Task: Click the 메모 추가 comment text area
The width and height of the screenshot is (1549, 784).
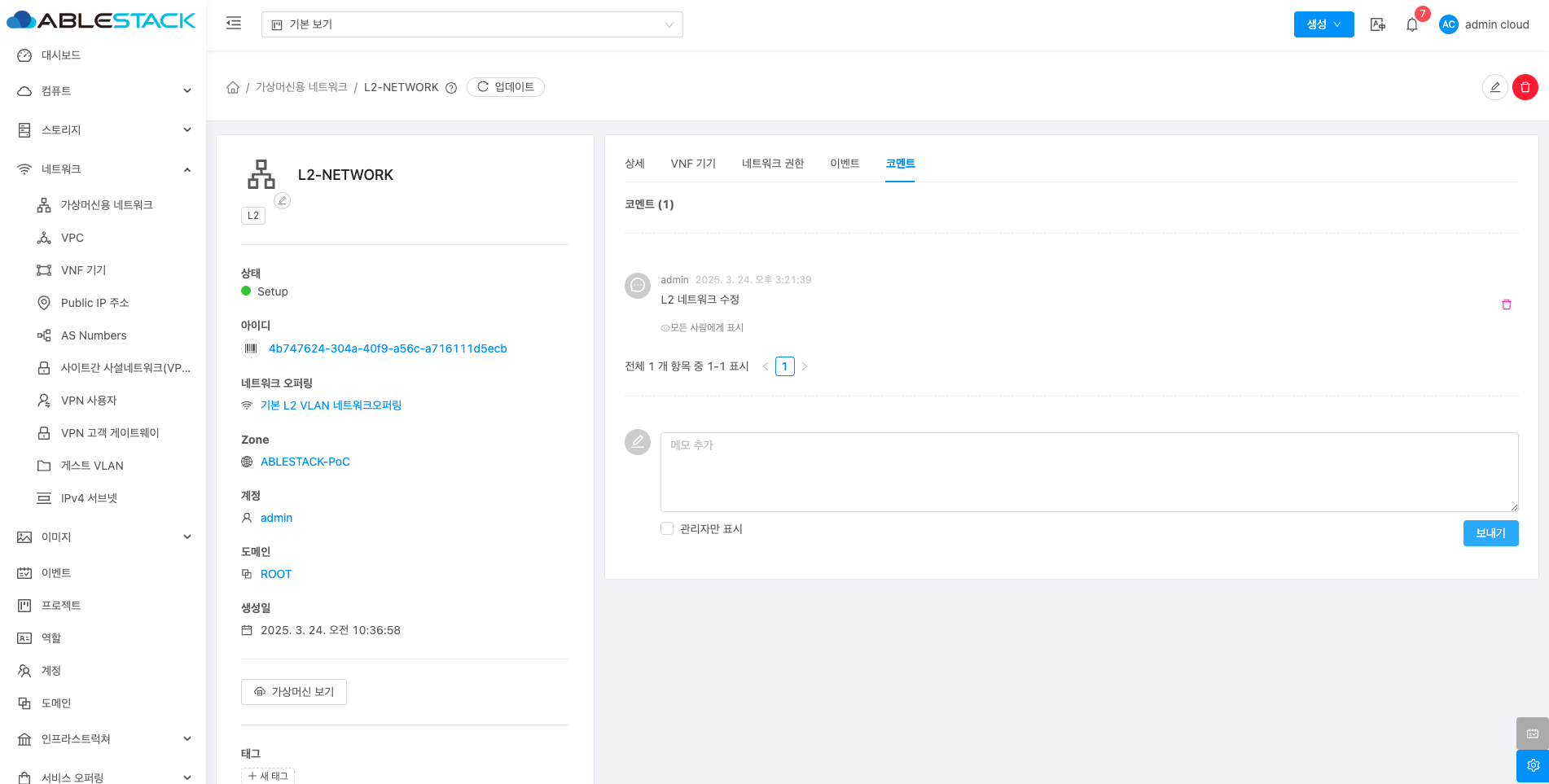Action: click(1088, 471)
